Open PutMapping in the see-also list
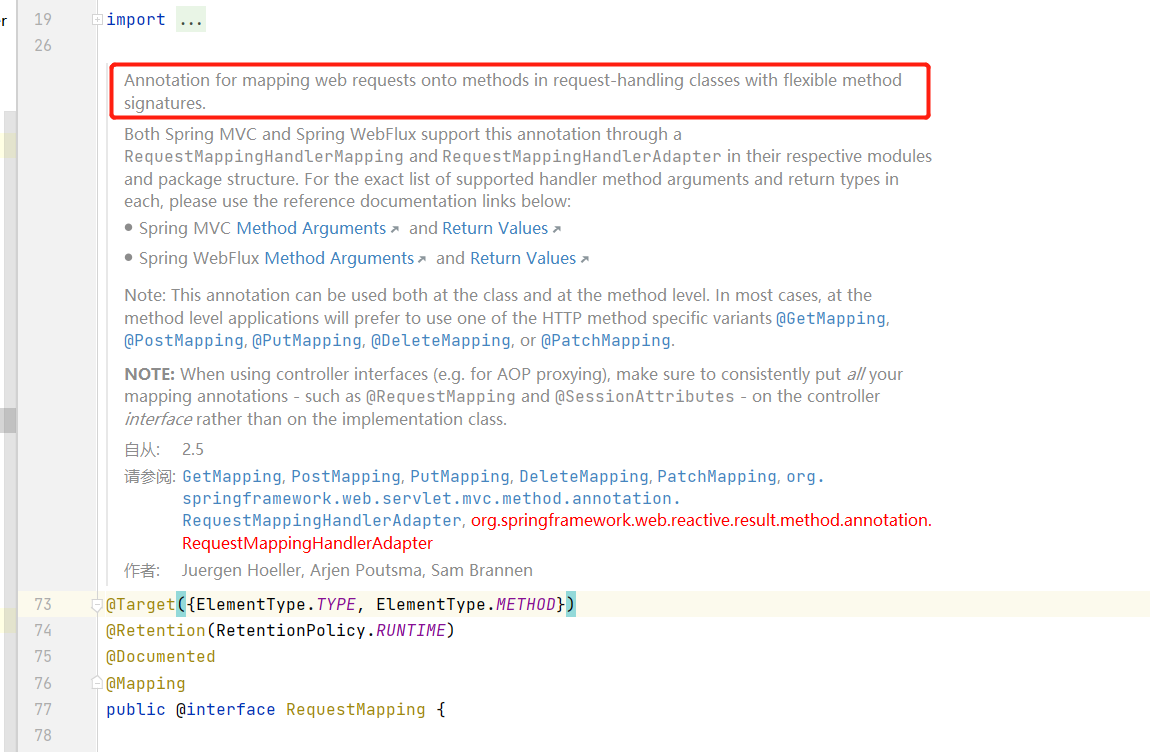1150x752 pixels. pyautogui.click(x=460, y=476)
